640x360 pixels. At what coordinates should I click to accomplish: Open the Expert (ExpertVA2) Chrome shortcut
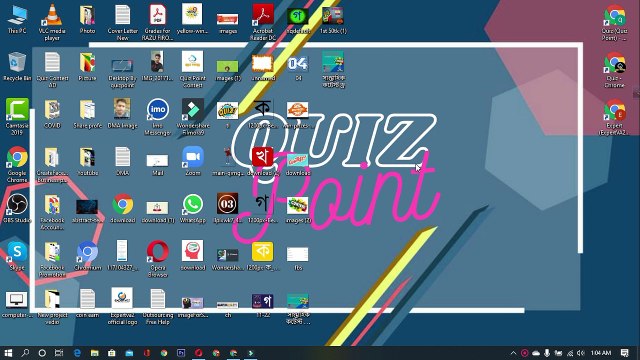615,117
